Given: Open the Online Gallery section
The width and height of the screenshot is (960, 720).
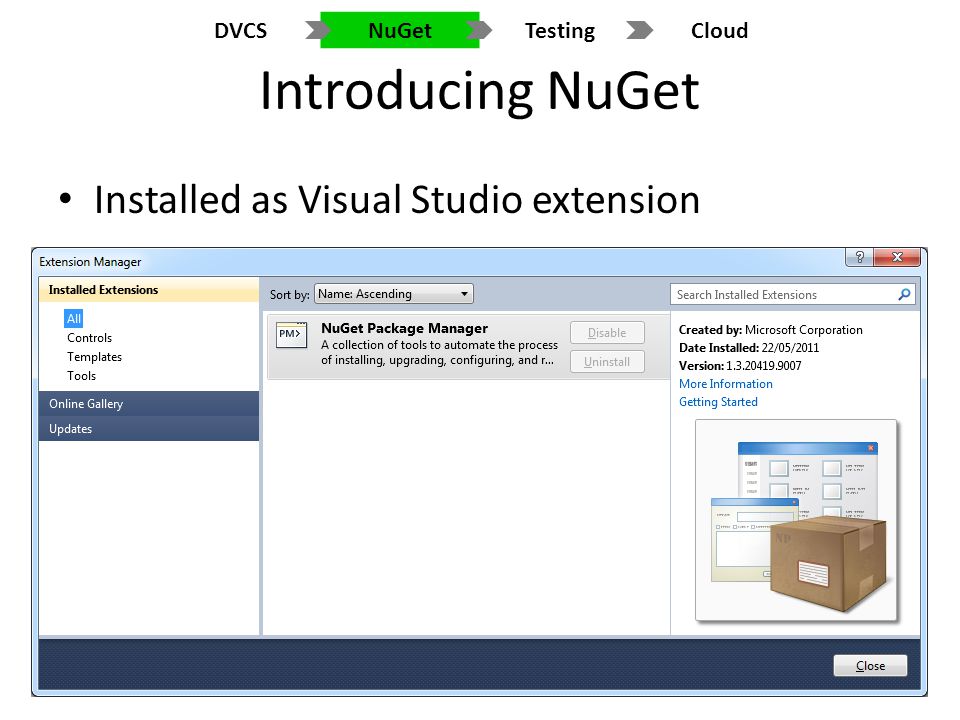Looking at the screenshot, I should click(149, 403).
